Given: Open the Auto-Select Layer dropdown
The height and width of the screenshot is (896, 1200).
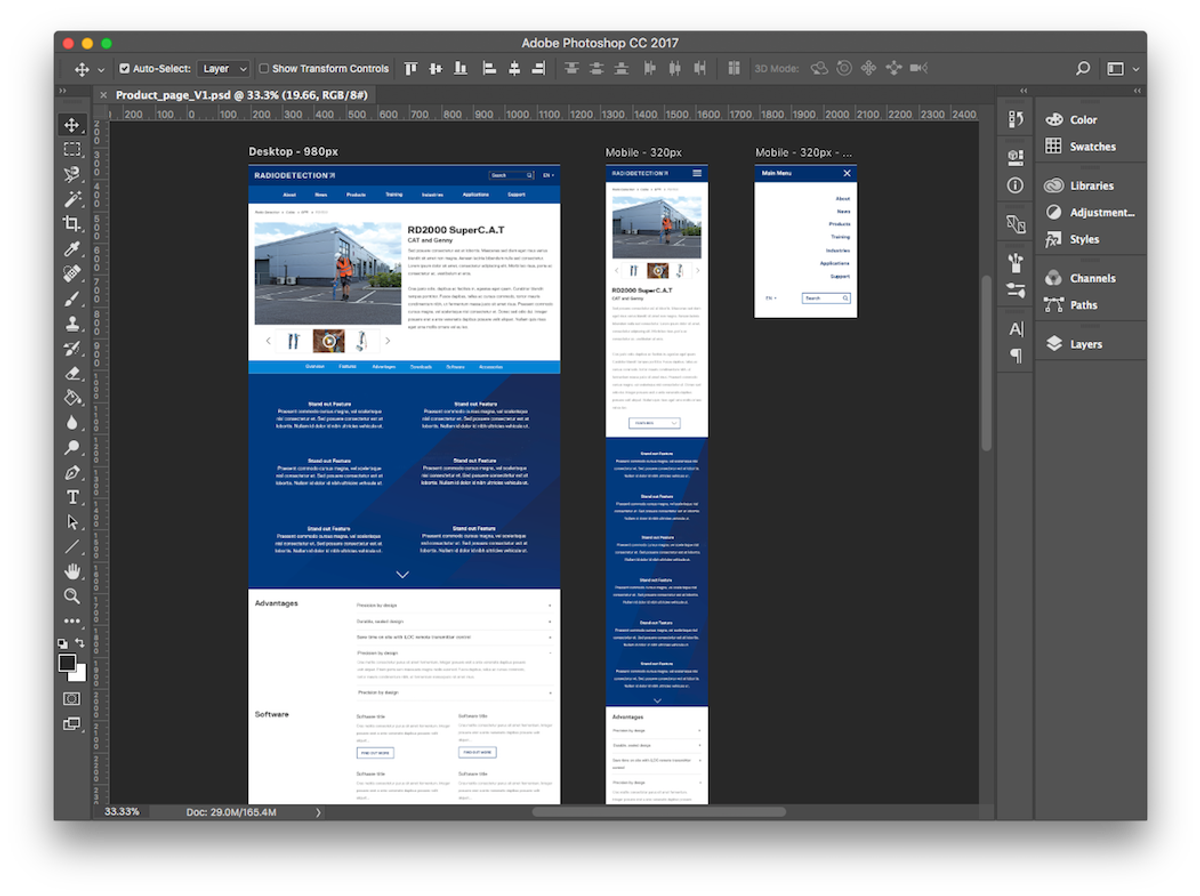Looking at the screenshot, I should pos(223,69).
